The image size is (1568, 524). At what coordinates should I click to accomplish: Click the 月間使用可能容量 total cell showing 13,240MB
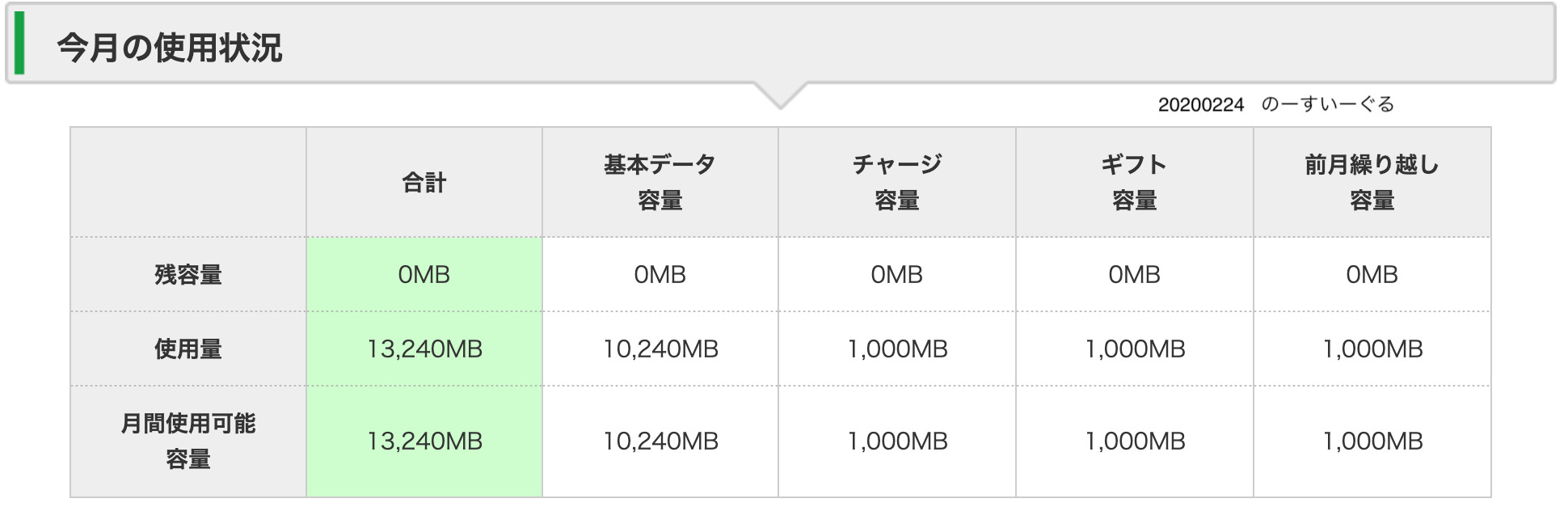[424, 442]
